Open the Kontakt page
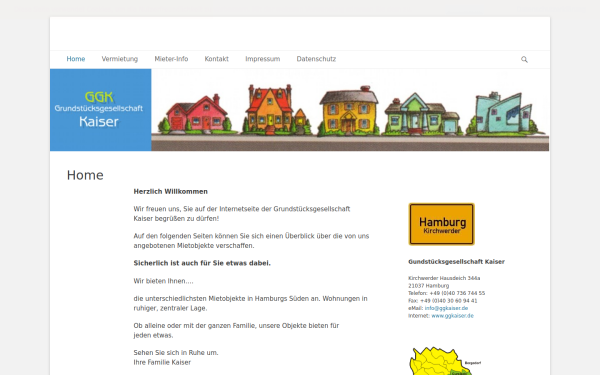 (x=217, y=59)
